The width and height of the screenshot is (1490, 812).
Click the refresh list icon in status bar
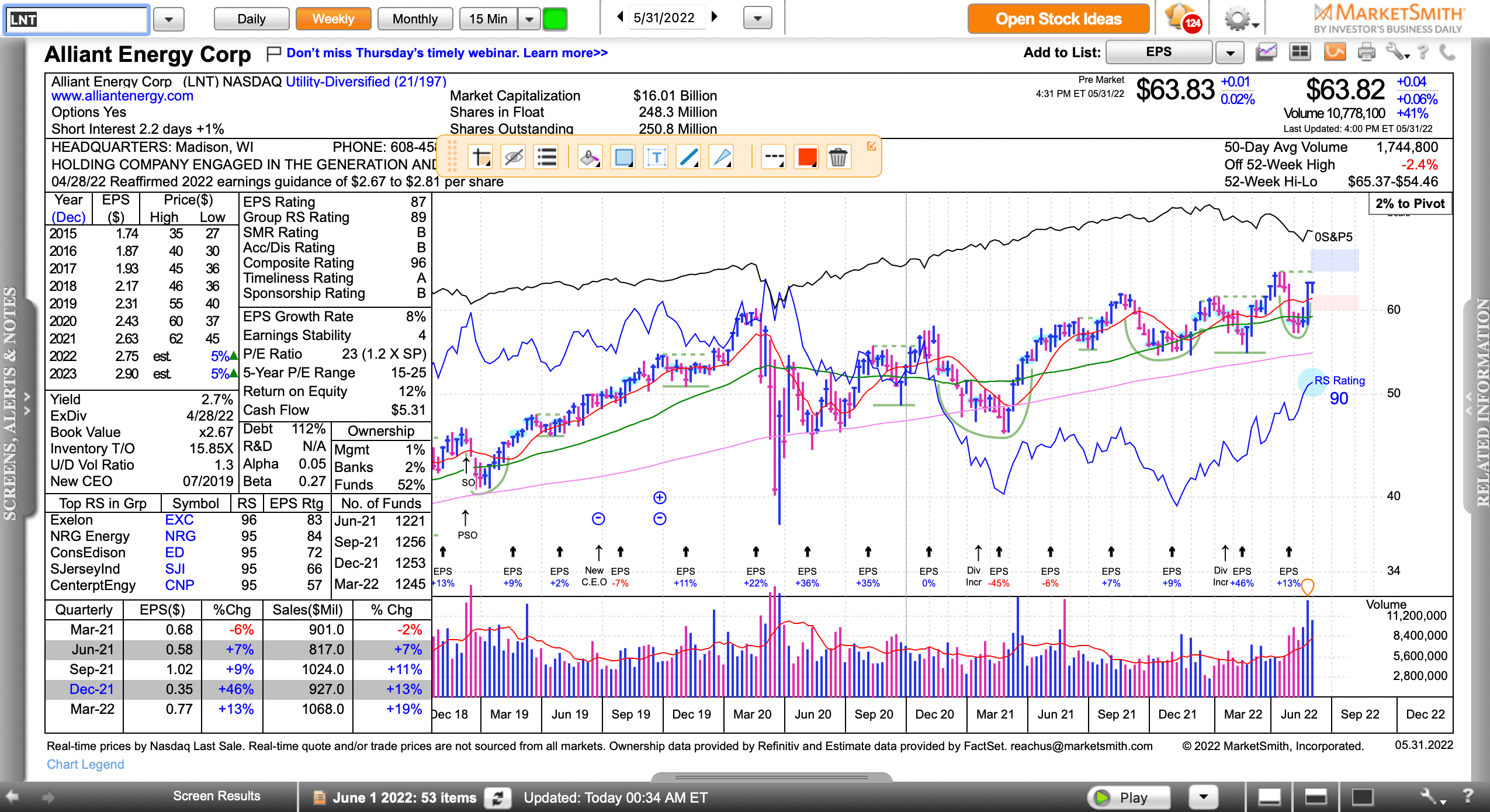tap(498, 798)
